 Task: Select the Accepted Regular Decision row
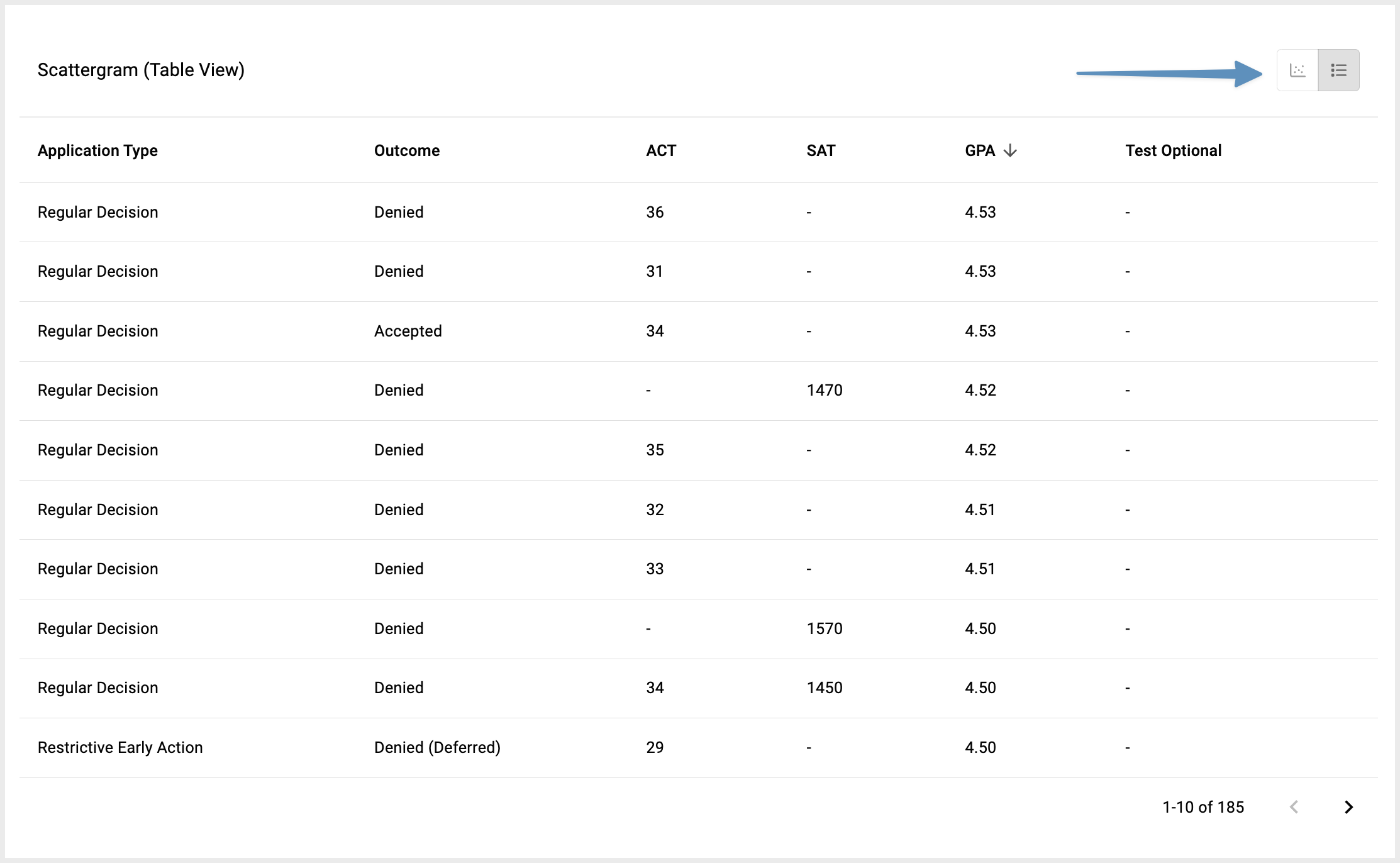[x=698, y=331]
